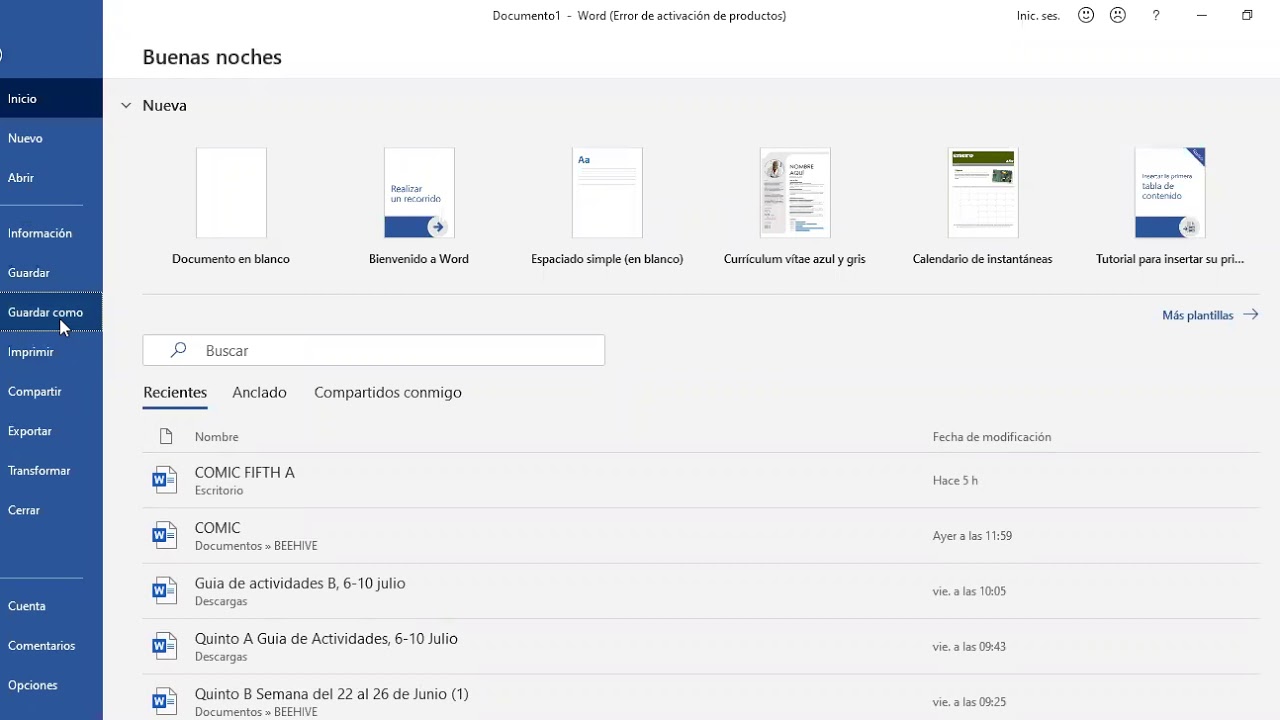
Task: Minimize the Word window
Action: point(1202,15)
